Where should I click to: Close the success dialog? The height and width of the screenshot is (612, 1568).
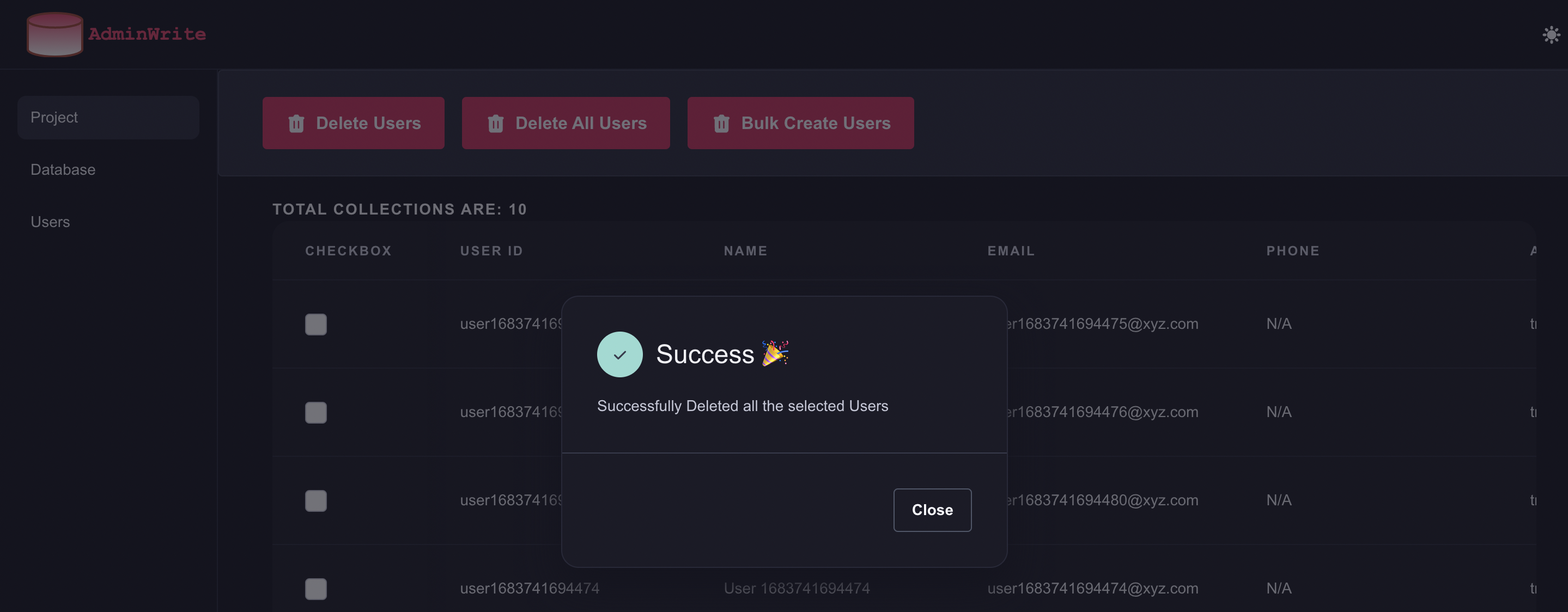932,510
